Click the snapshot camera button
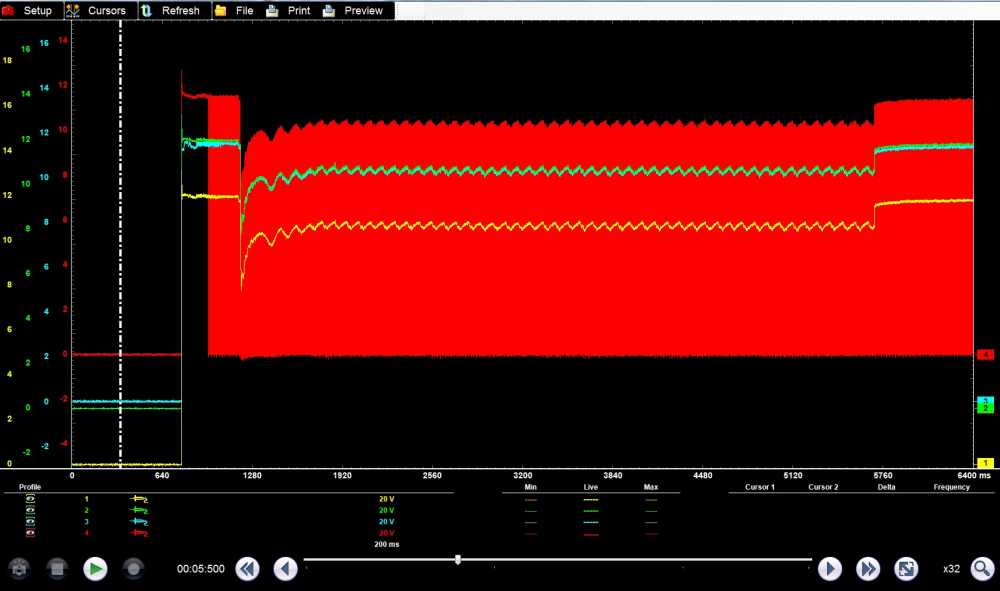Viewport: 1000px width, 591px height. tap(19, 569)
